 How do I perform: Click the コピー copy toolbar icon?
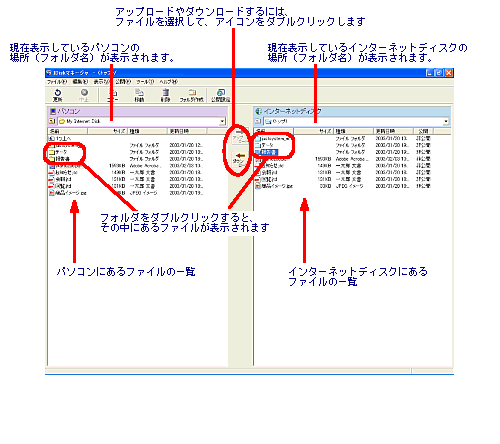(x=113, y=95)
